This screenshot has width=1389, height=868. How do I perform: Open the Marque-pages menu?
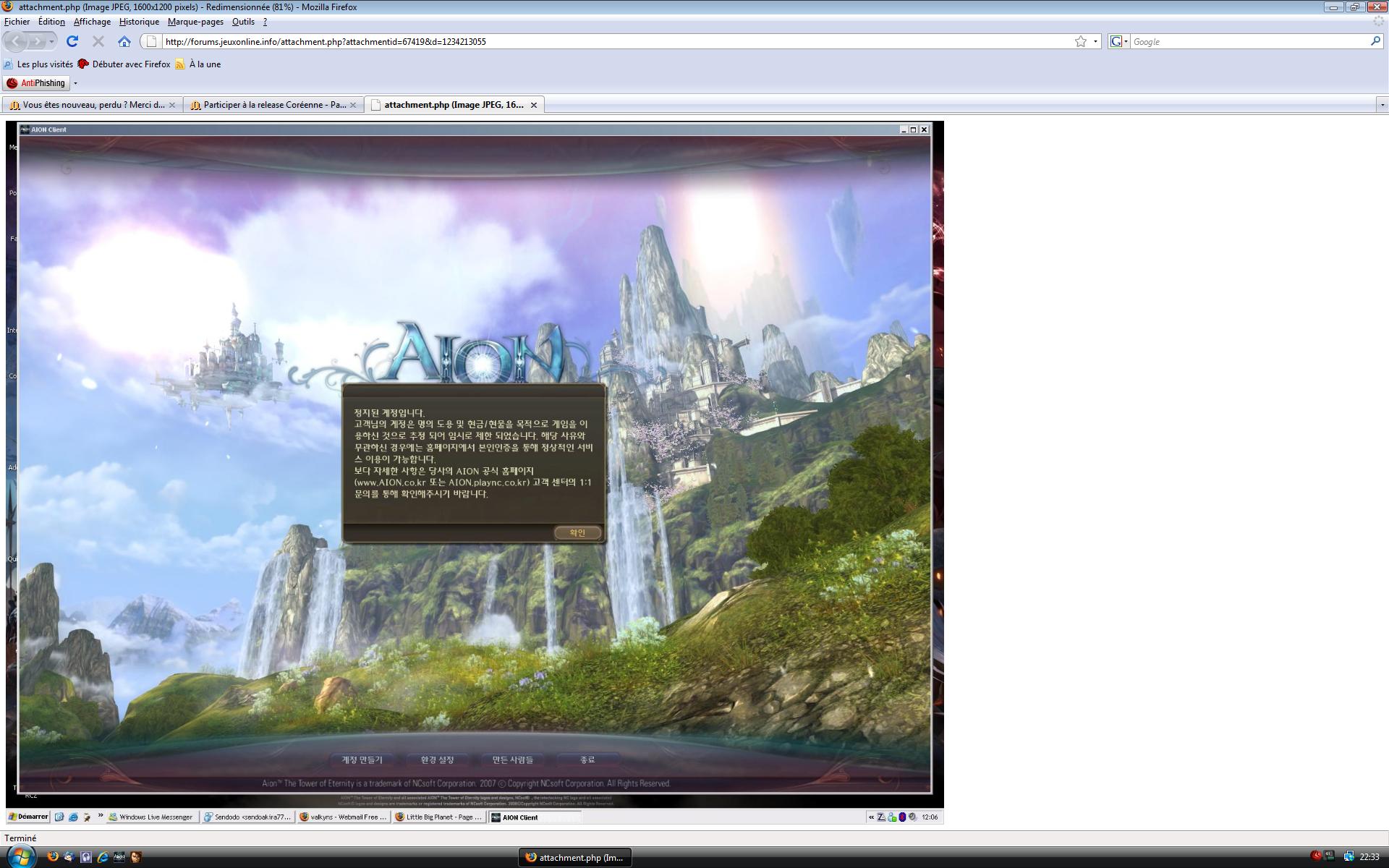(x=195, y=22)
